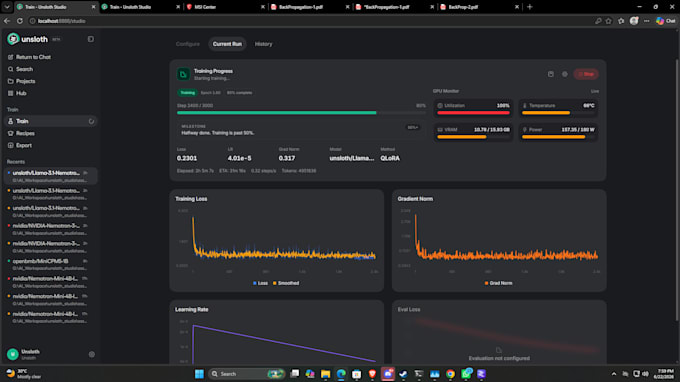Screen dimensions: 680x382
Task: Click the 50%+ milestone badge
Action: tap(412, 127)
